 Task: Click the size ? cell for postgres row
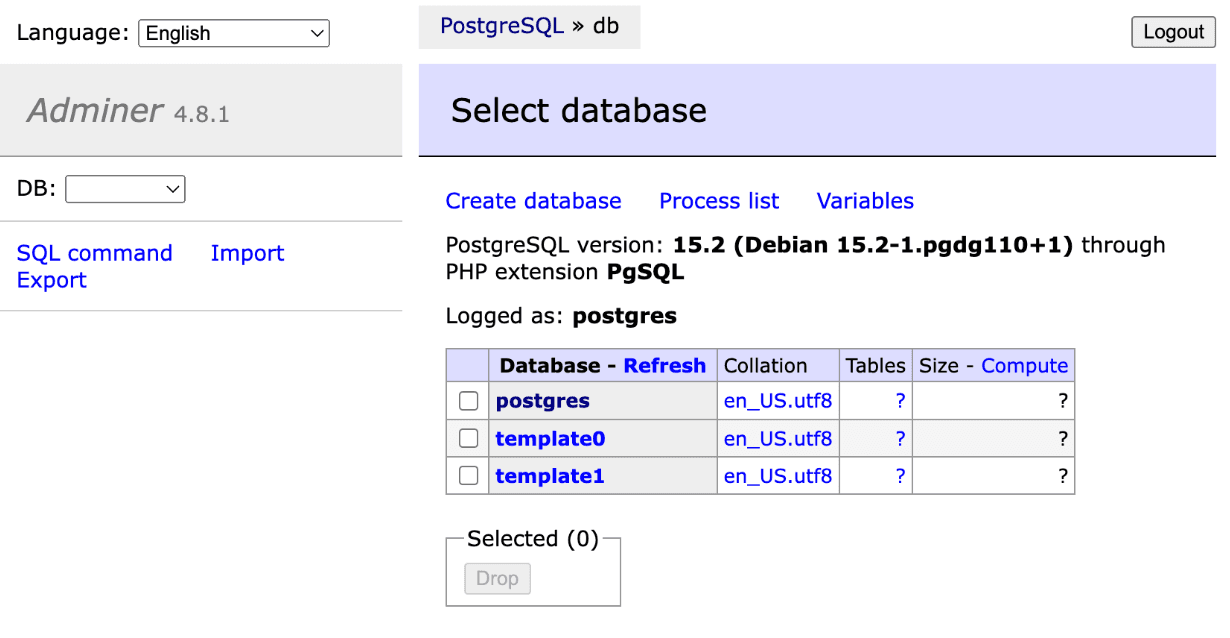pos(994,401)
